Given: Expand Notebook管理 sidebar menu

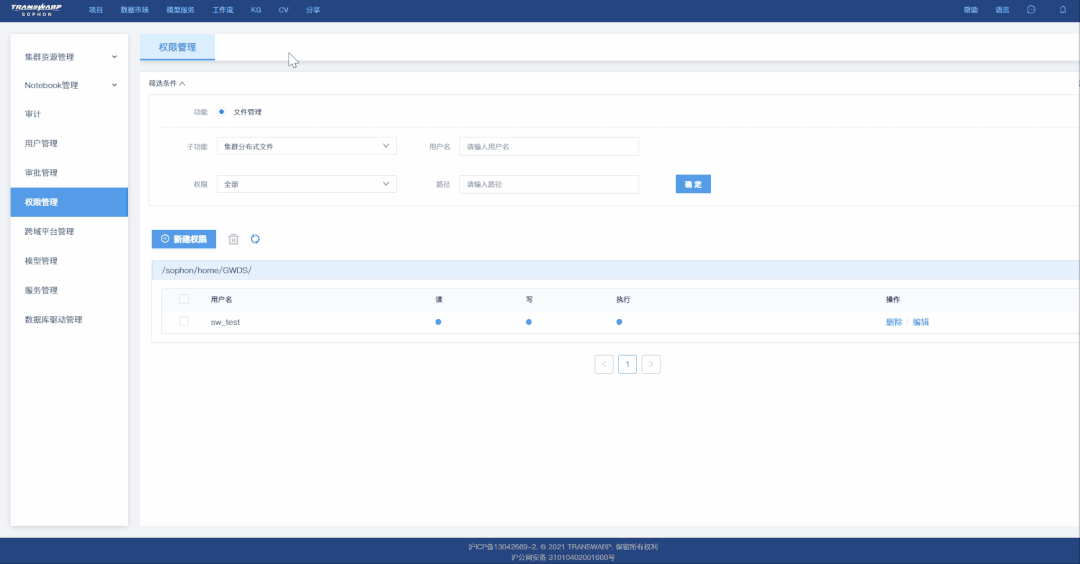Looking at the screenshot, I should pos(70,85).
